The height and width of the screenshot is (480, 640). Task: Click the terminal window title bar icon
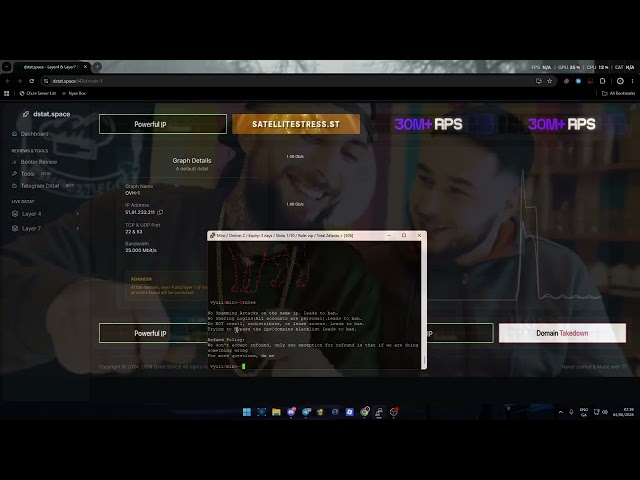212,236
